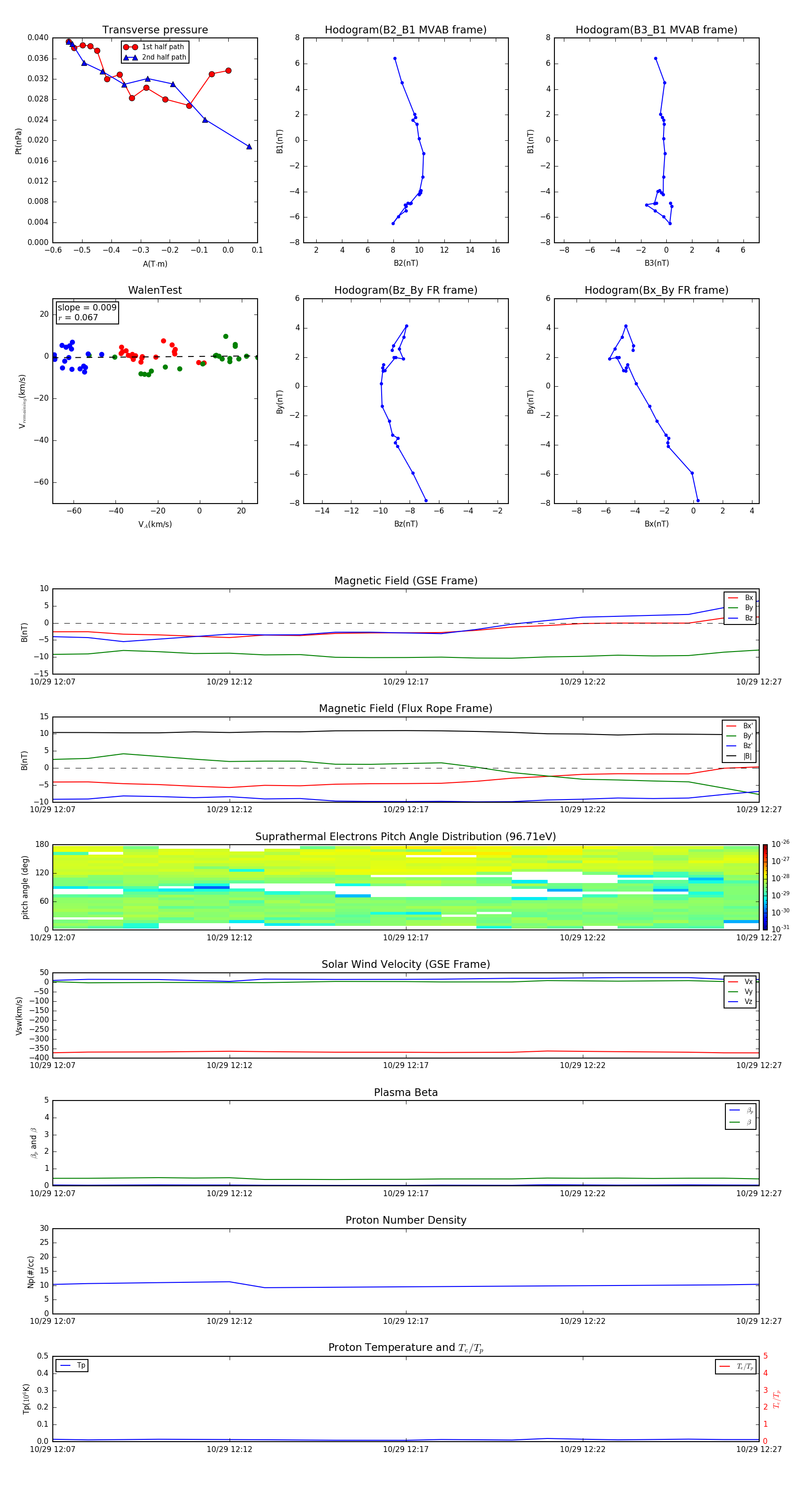Click the pitch angle color bar

[x=765, y=887]
